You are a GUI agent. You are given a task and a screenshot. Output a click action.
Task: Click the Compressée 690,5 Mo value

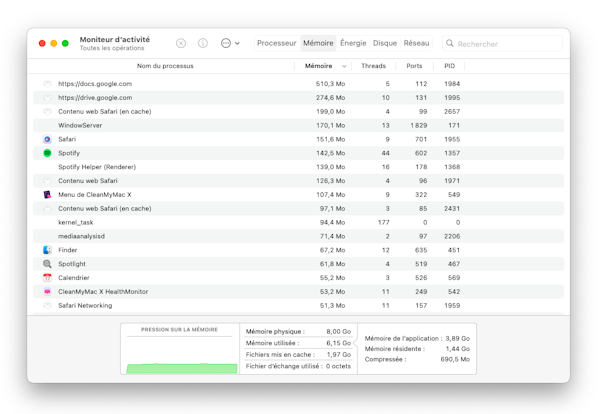(x=455, y=359)
